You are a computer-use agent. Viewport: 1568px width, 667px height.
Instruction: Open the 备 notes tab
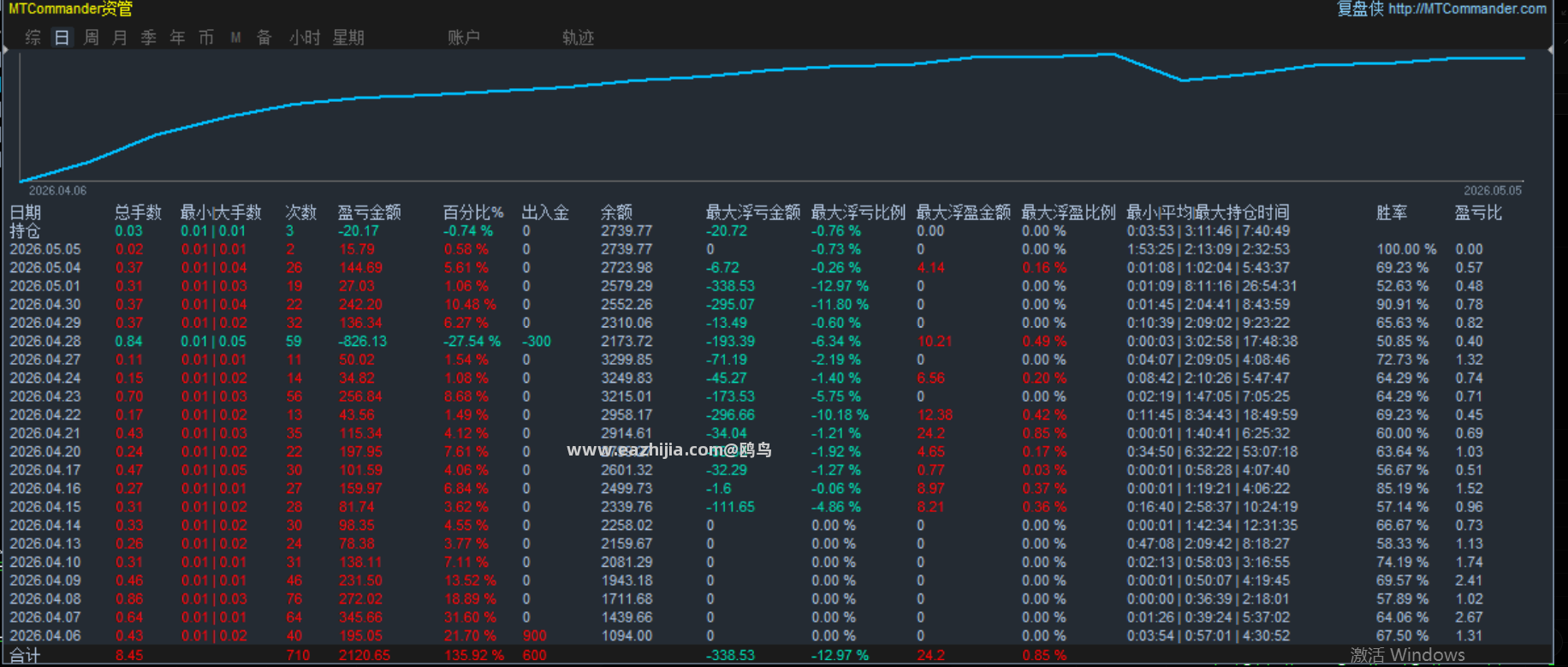264,38
